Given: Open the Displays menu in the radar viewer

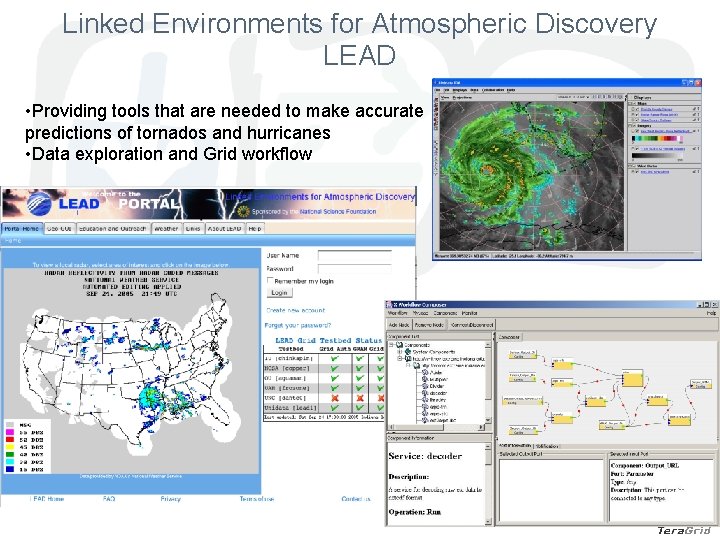Looking at the screenshot, I should pos(460,90).
